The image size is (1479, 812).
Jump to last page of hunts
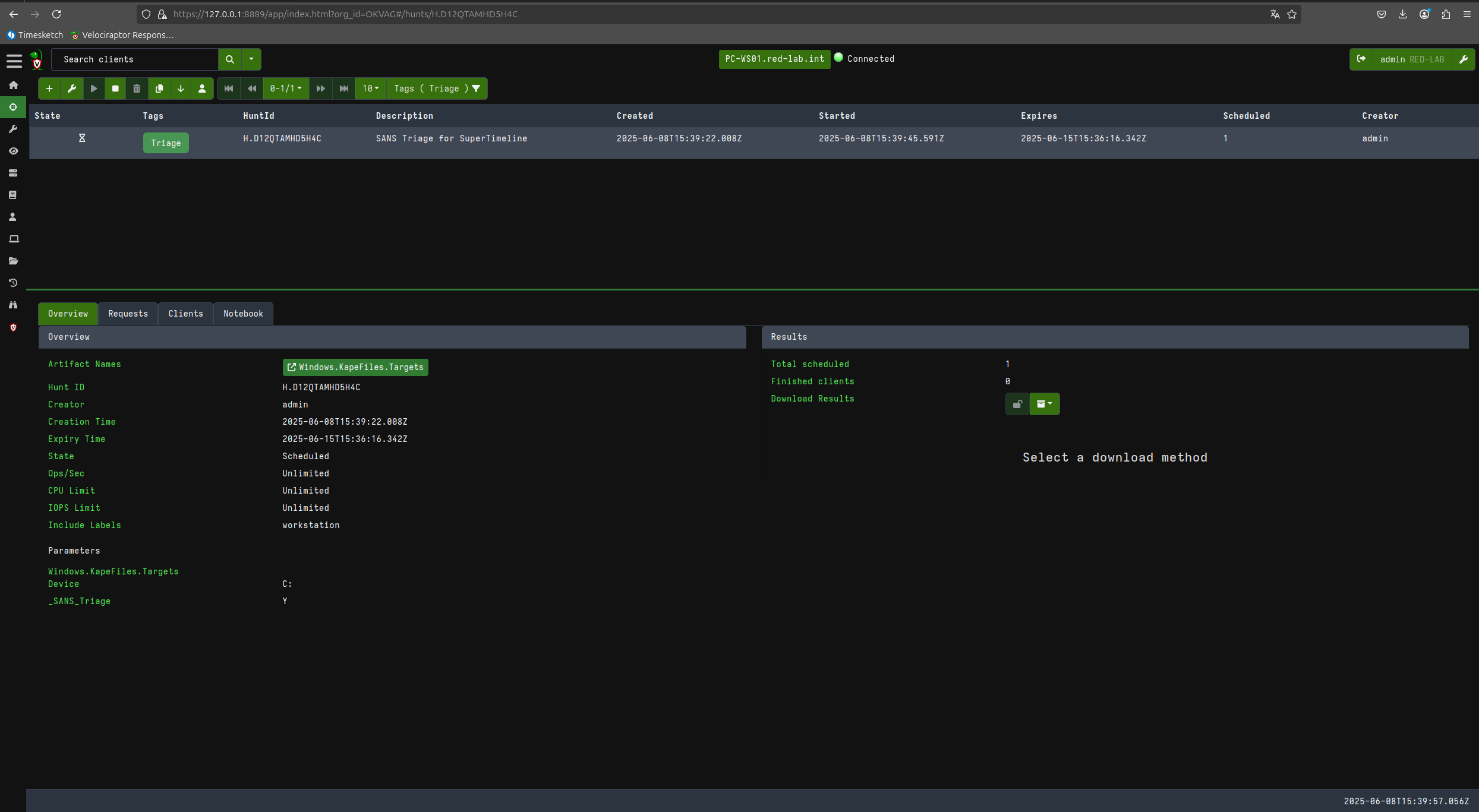click(344, 89)
